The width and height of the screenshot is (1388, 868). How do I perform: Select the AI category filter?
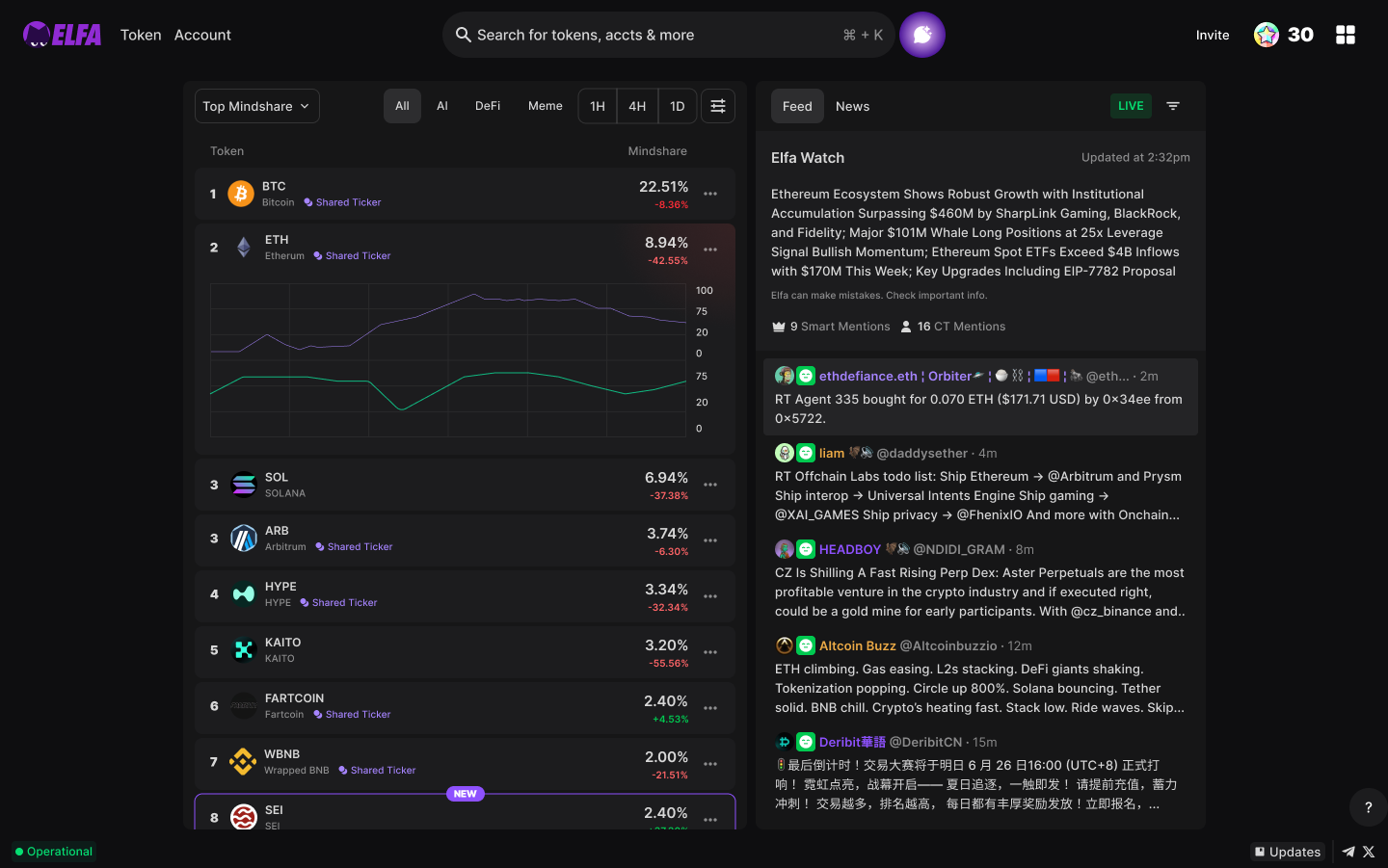442,106
